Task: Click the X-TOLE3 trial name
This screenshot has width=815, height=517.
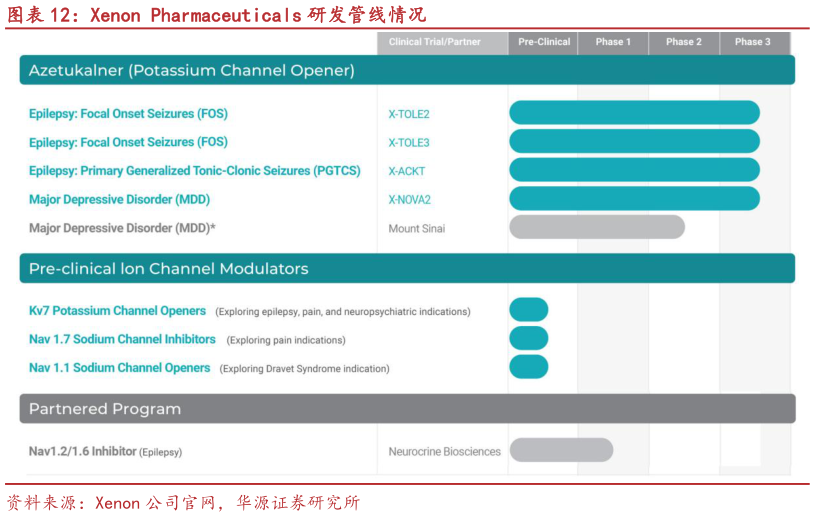Action: (x=409, y=143)
